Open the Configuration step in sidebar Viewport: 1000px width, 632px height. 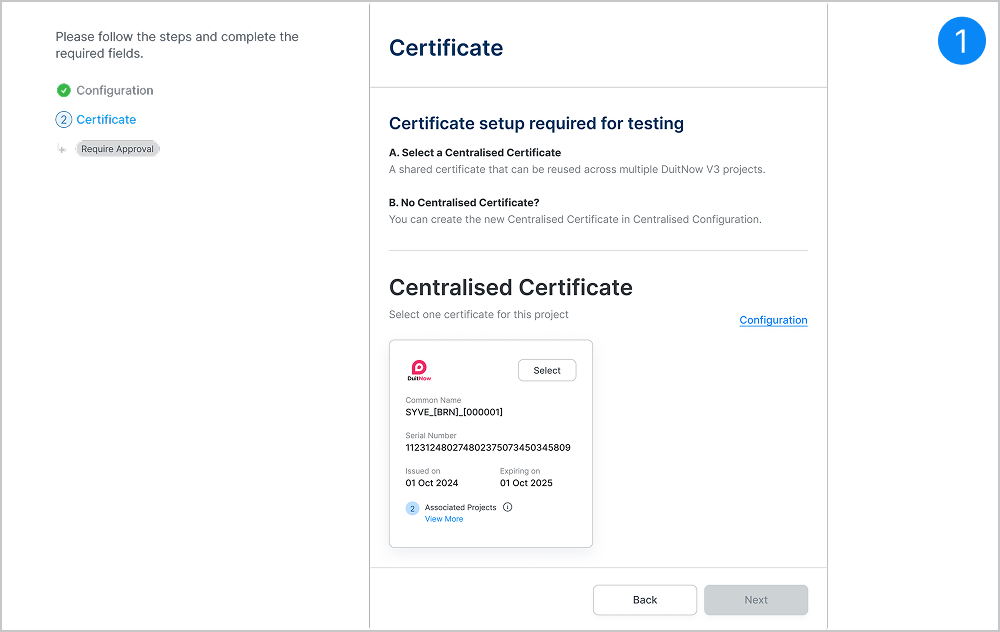(115, 90)
